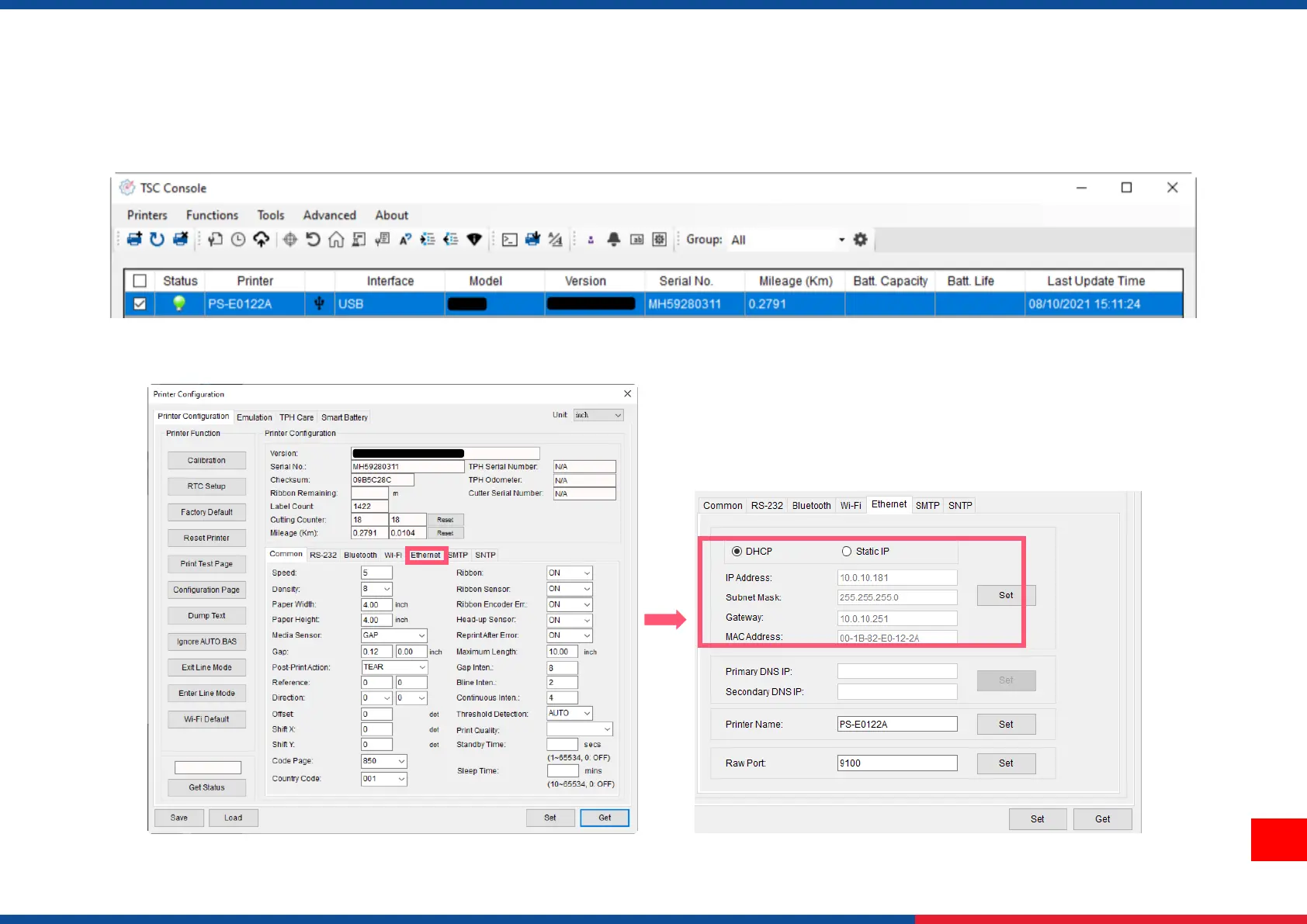Select the Wi-Fi tab in enlarged panel
The height and width of the screenshot is (924, 1307).
coord(851,506)
